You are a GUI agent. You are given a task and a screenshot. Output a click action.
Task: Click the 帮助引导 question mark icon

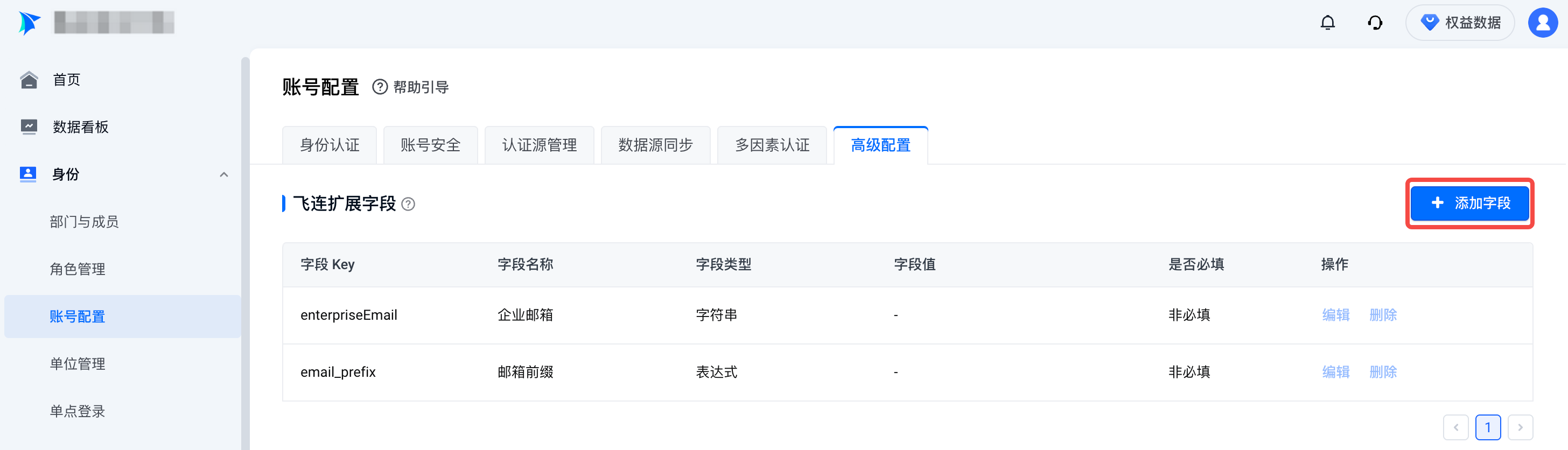click(x=380, y=87)
